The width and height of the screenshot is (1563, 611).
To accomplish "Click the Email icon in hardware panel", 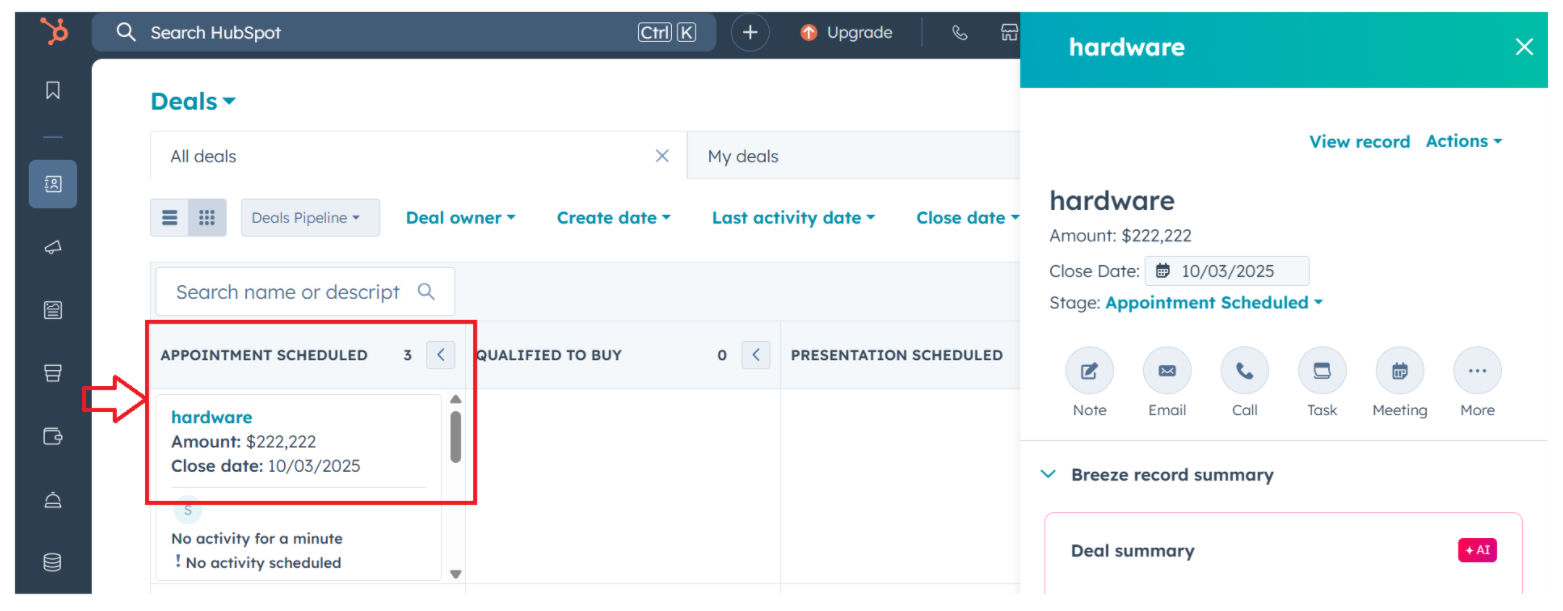I will (x=1167, y=371).
